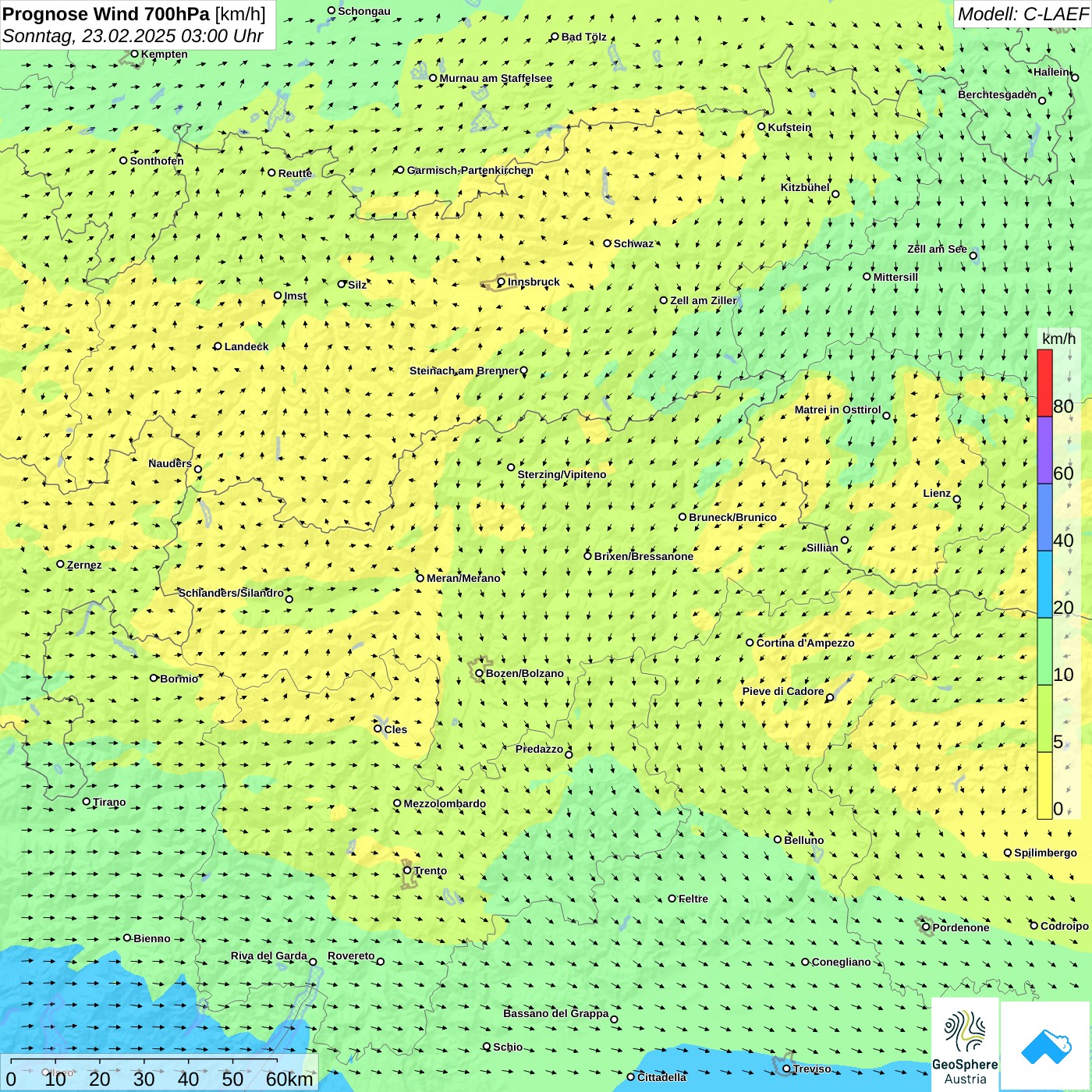Click the Mezzolombardo label
Screen dimensions: 1092x1092
click(x=445, y=804)
